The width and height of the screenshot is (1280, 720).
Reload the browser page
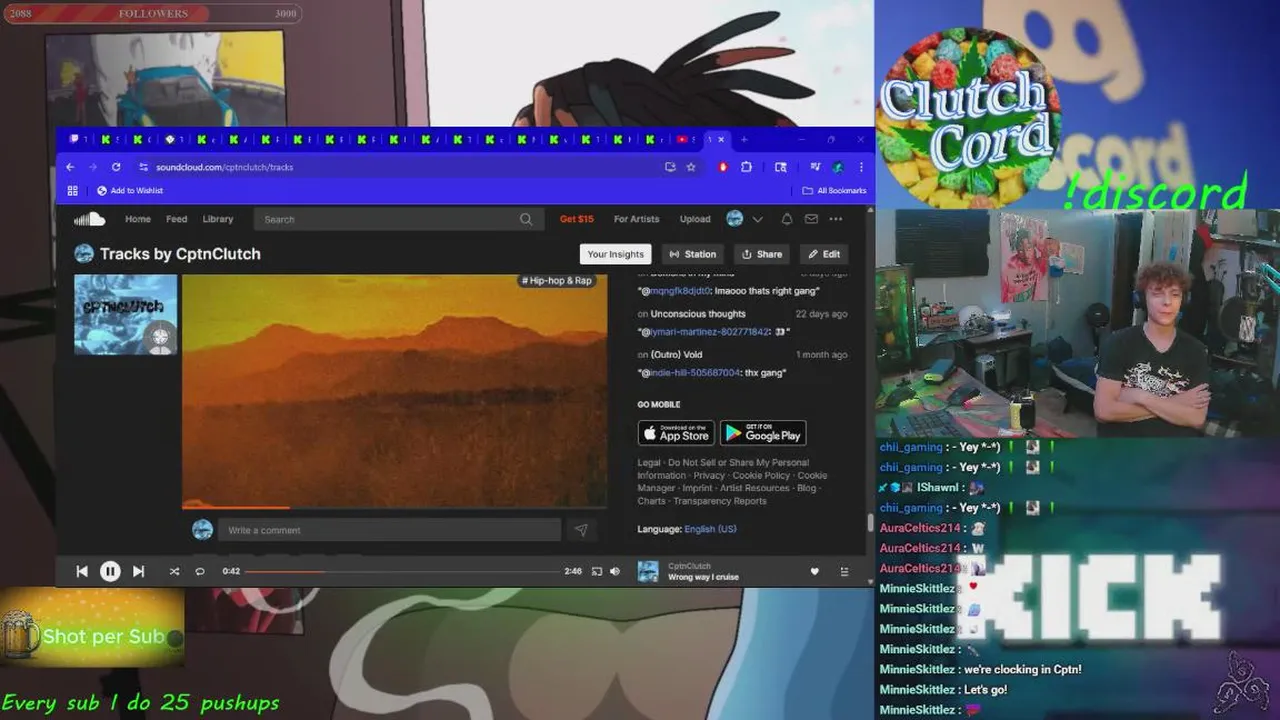pos(116,167)
